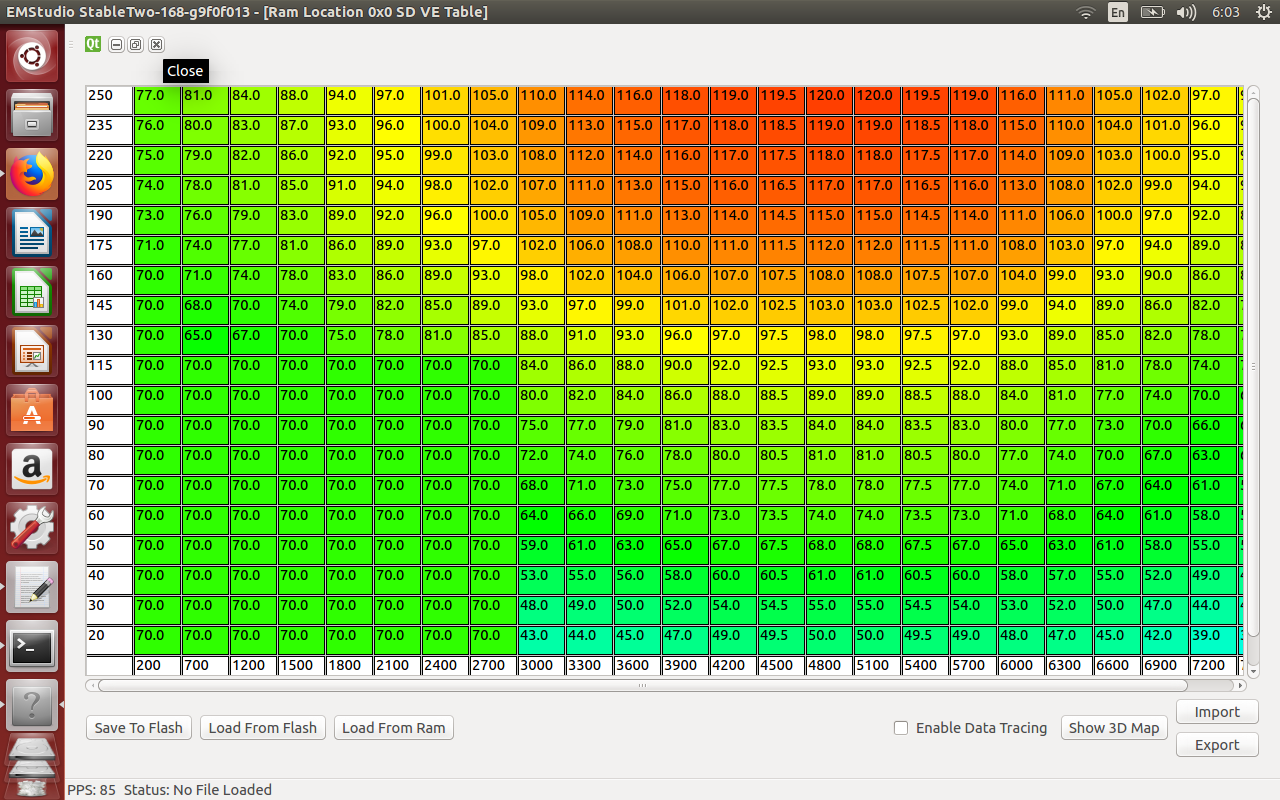
Task: Click the horizontal scrollbar under the table
Action: pos(641,686)
